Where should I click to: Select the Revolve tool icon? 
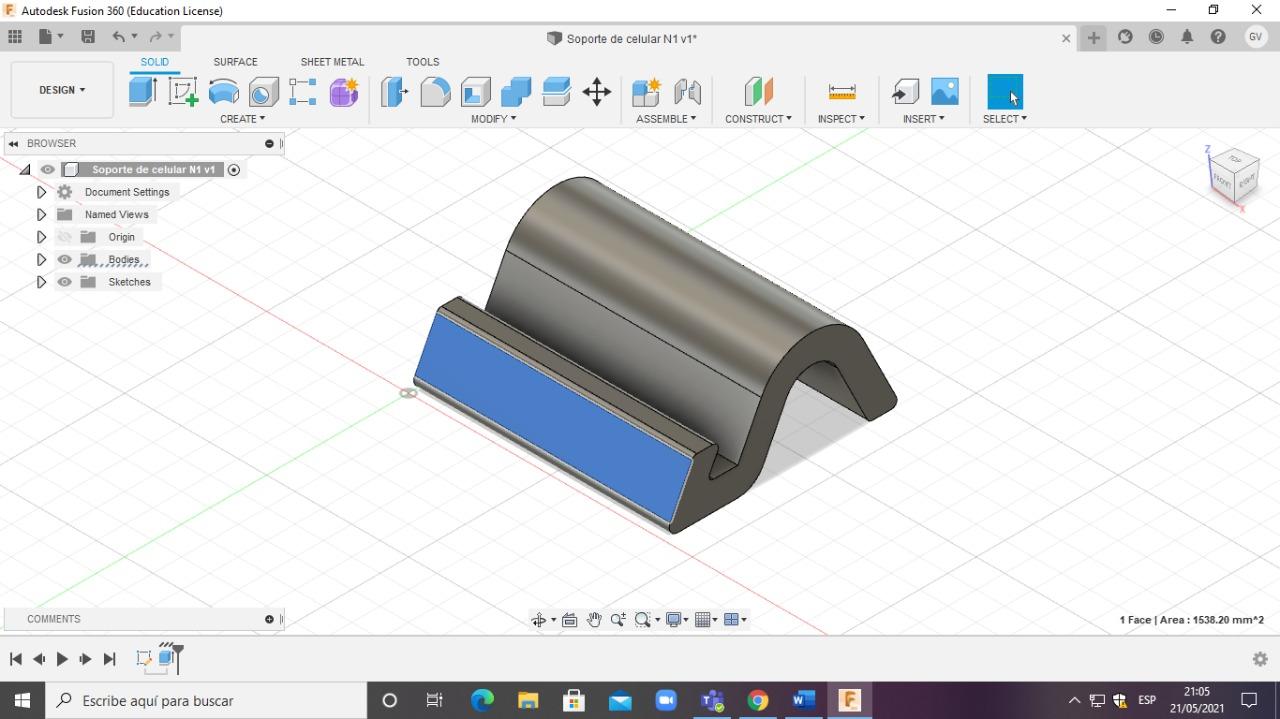tap(224, 92)
